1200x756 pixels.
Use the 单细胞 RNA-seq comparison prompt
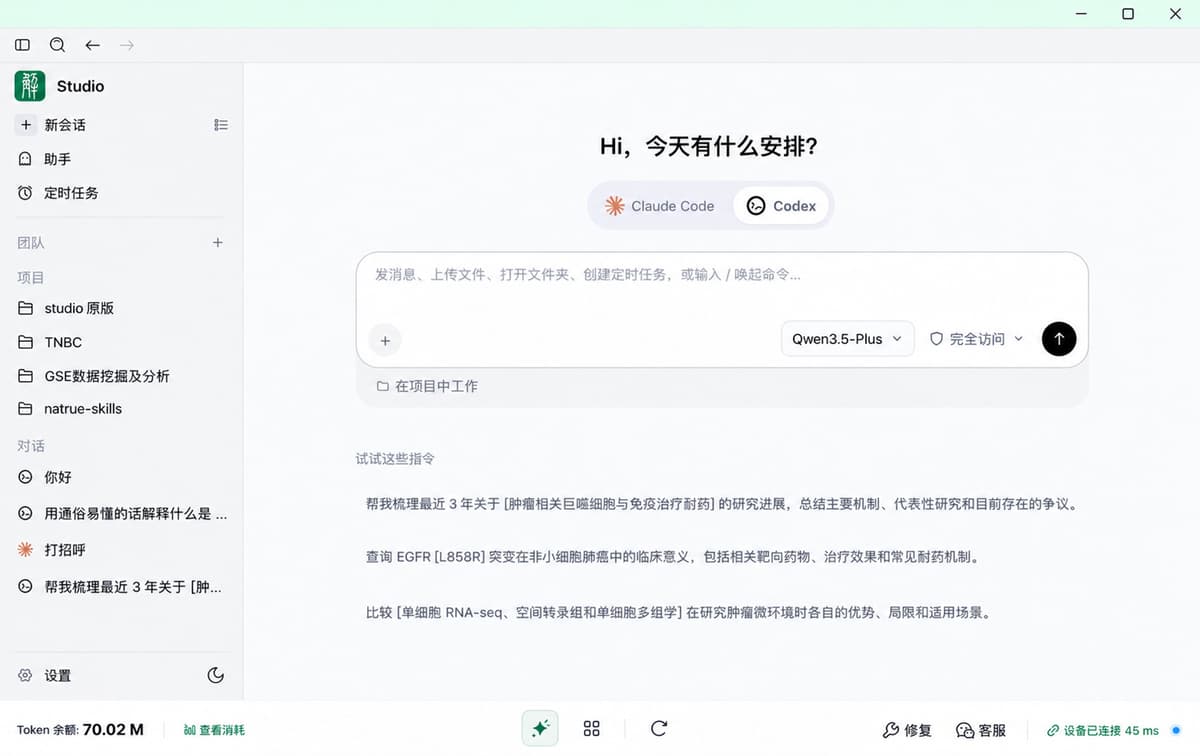(x=680, y=612)
